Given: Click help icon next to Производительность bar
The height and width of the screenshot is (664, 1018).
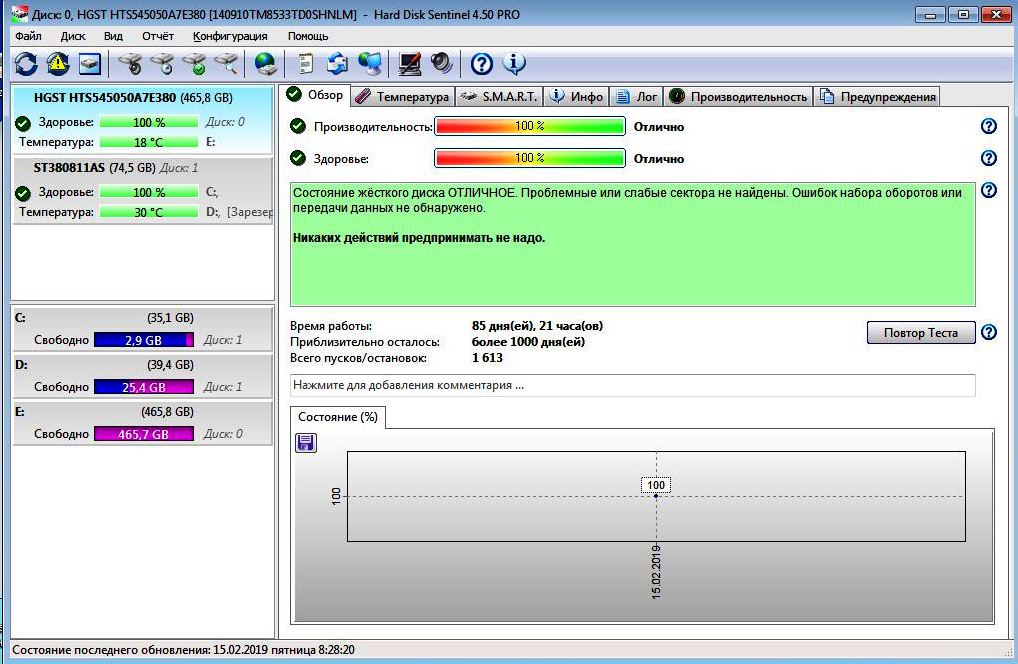Looking at the screenshot, I should (988, 126).
